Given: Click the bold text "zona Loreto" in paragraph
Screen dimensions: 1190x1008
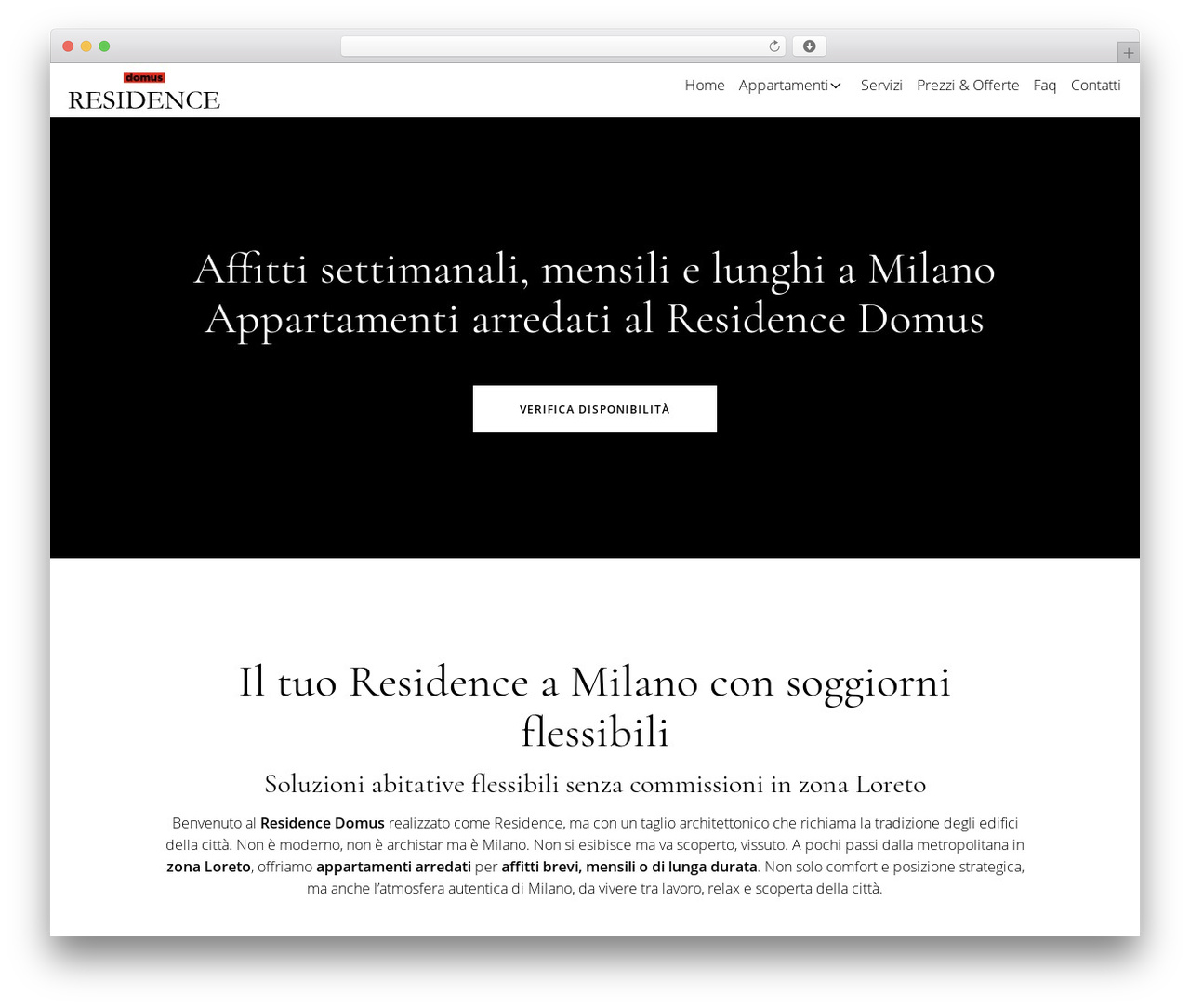Looking at the screenshot, I should 208,867.
